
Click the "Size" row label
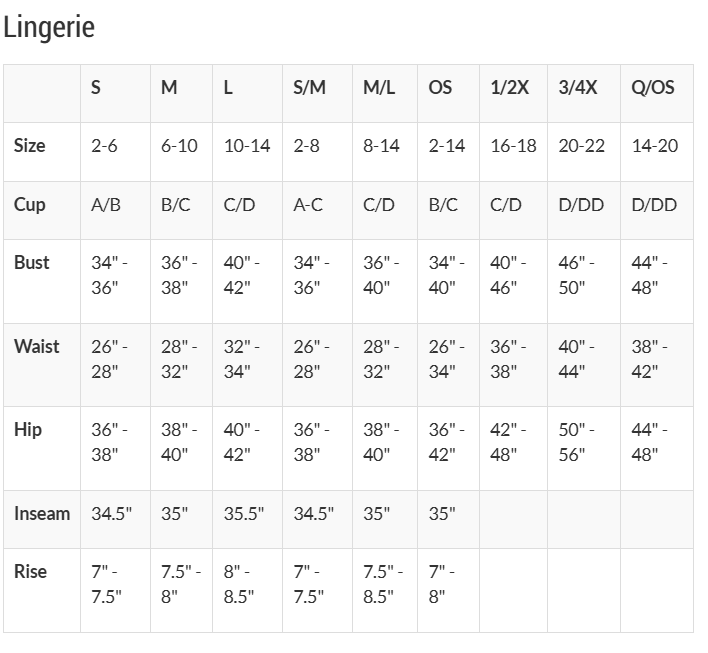click(x=30, y=145)
